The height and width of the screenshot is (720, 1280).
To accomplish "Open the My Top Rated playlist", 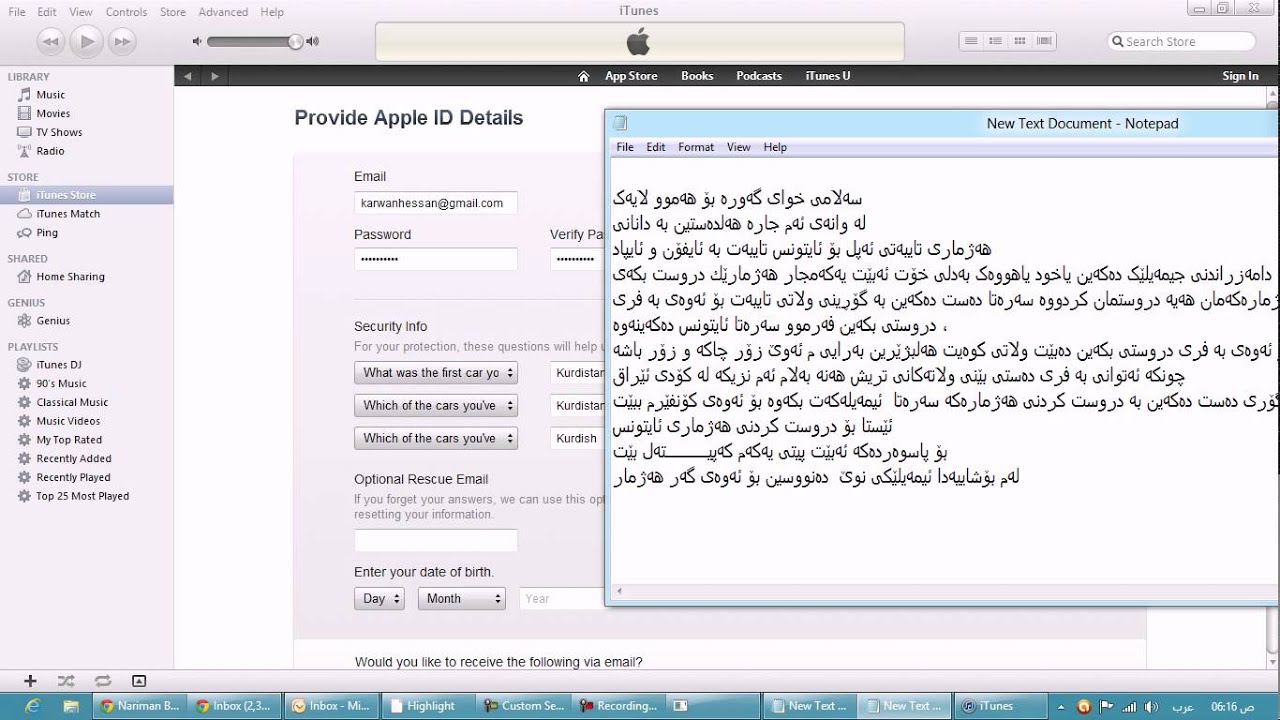I will tap(69, 440).
